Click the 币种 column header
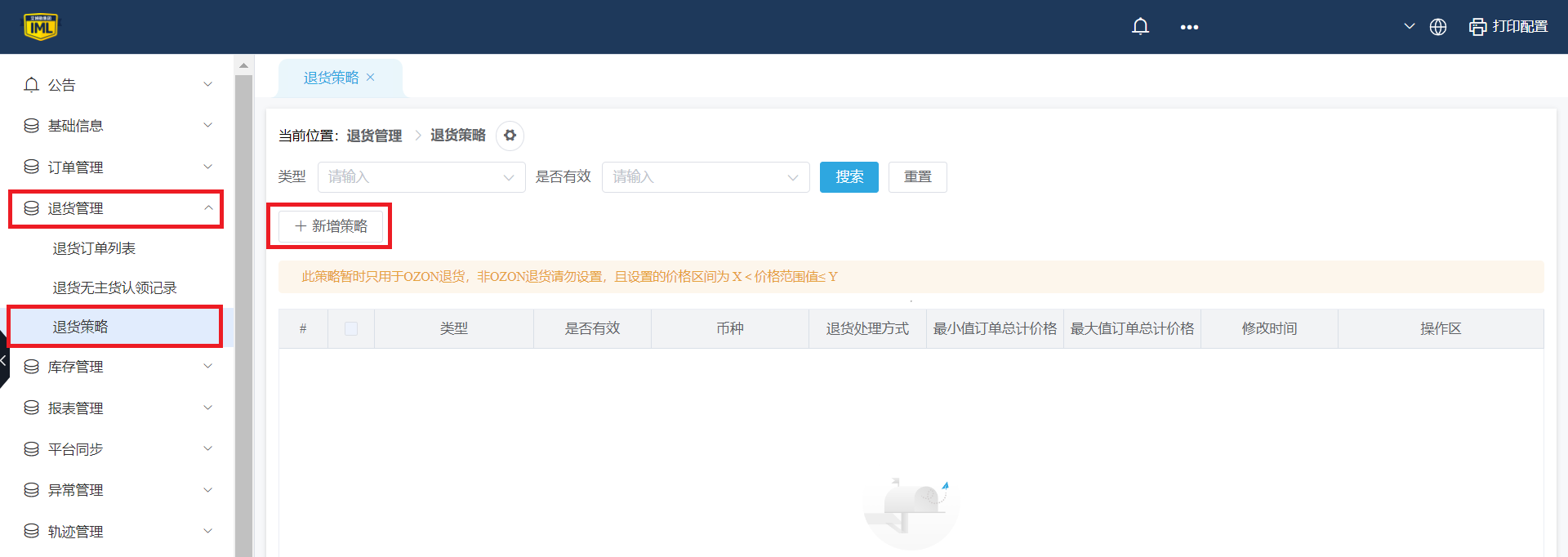The image size is (1568, 557). click(x=730, y=328)
